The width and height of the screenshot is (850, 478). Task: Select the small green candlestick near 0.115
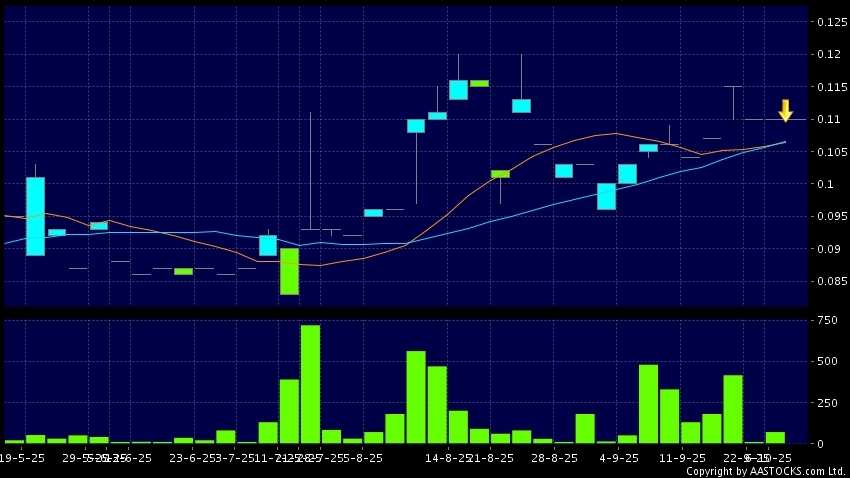(479, 83)
